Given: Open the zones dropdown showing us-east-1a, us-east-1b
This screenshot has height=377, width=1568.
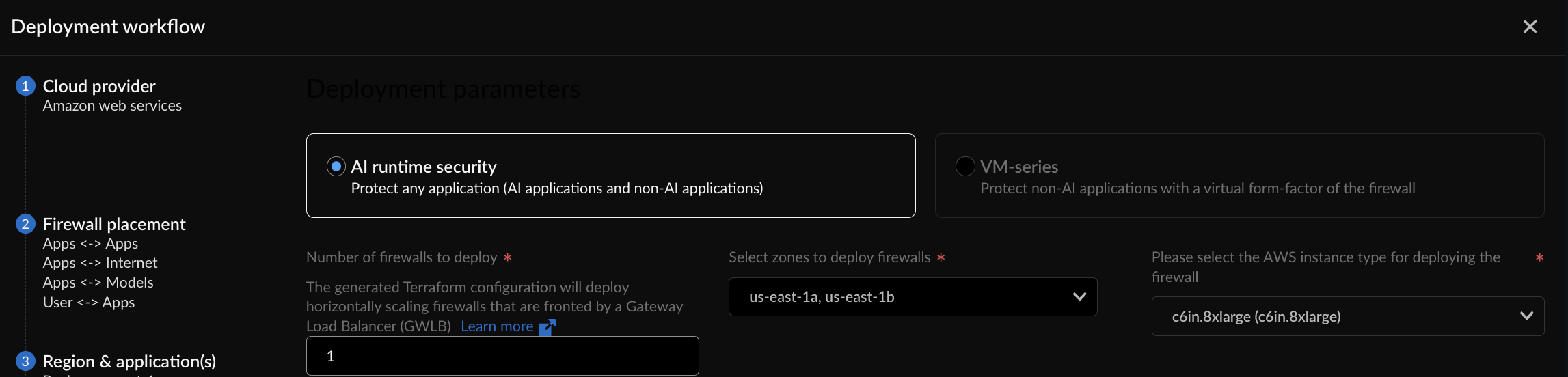Looking at the screenshot, I should [902, 297].
